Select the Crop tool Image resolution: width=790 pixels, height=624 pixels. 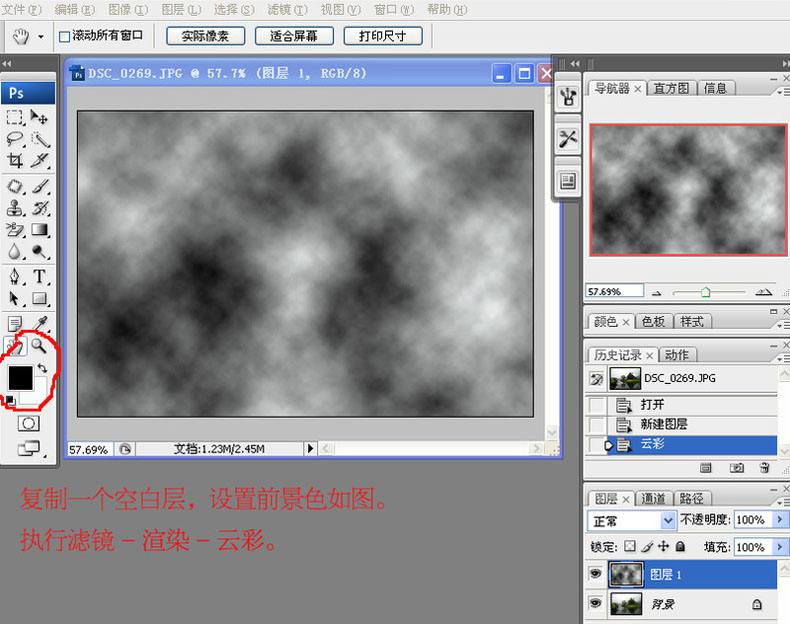click(15, 161)
